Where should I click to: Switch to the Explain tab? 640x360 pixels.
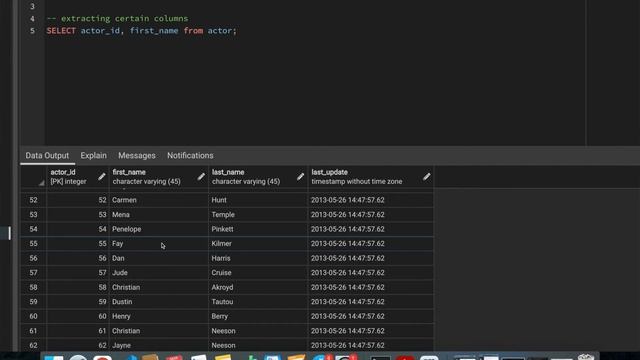point(93,156)
